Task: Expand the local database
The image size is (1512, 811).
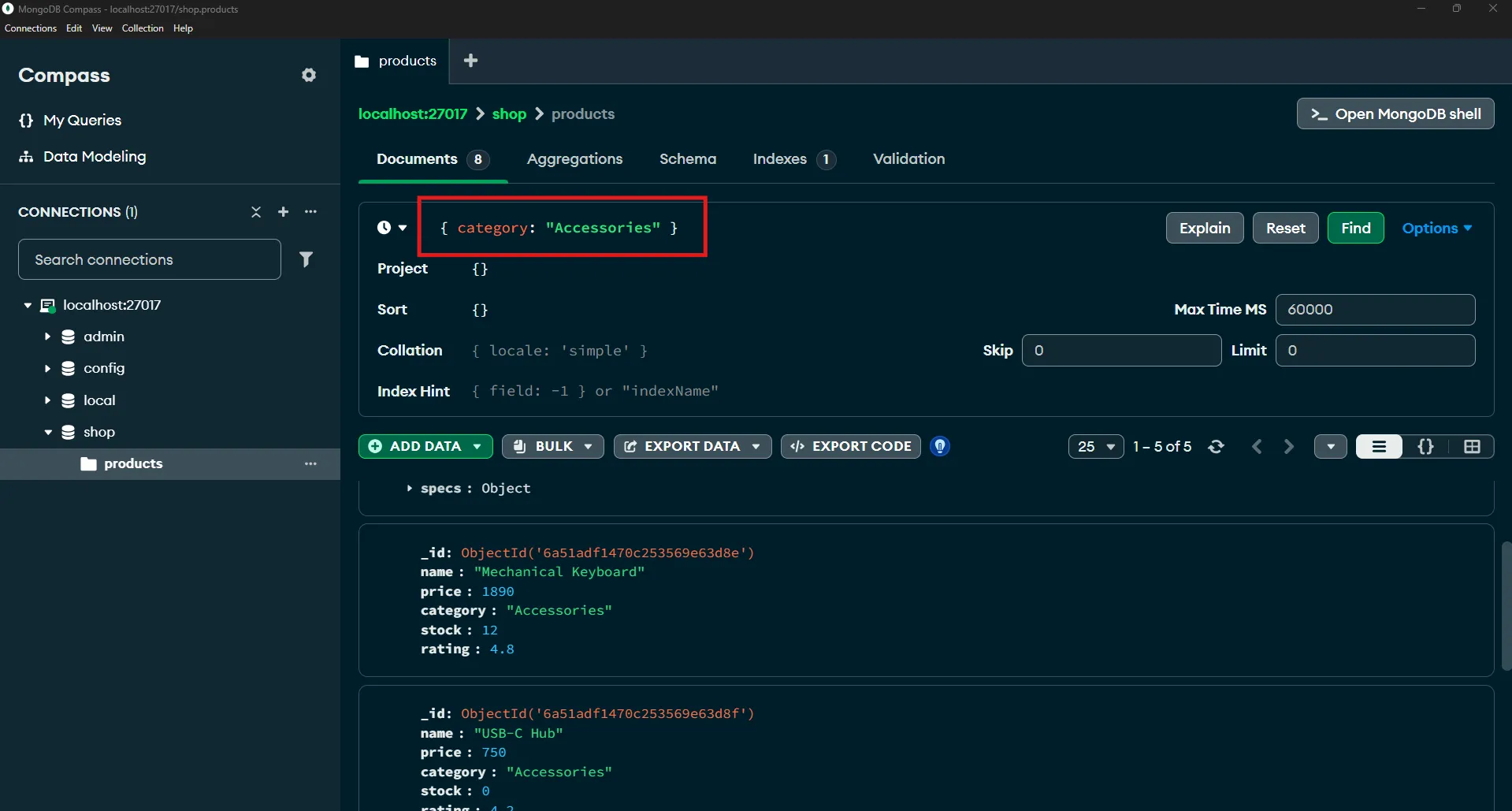Action: pyautogui.click(x=47, y=400)
